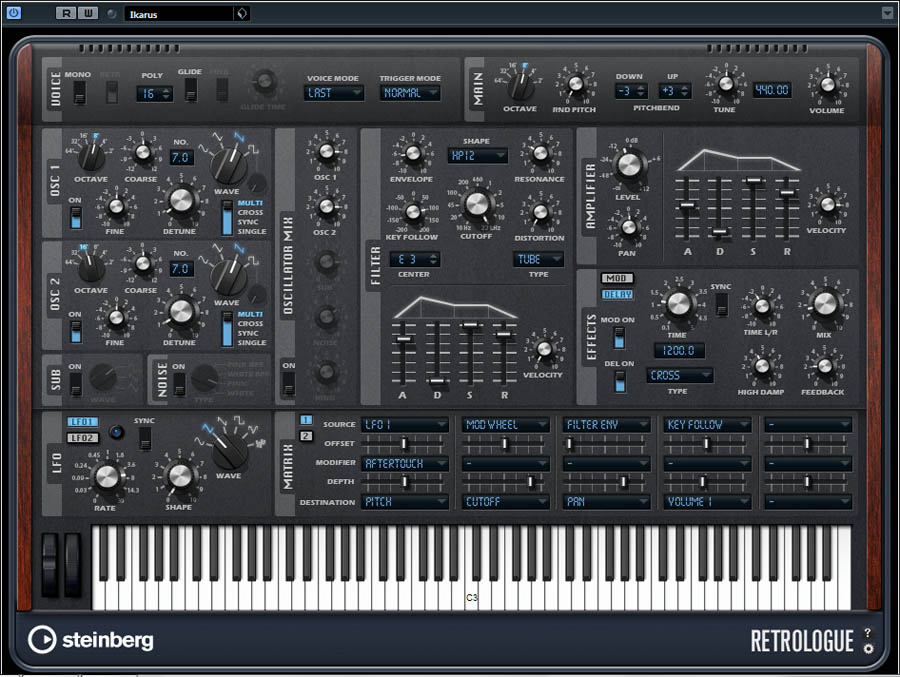Click the help question mark icon
The height and width of the screenshot is (677, 900).
pyautogui.click(x=867, y=632)
